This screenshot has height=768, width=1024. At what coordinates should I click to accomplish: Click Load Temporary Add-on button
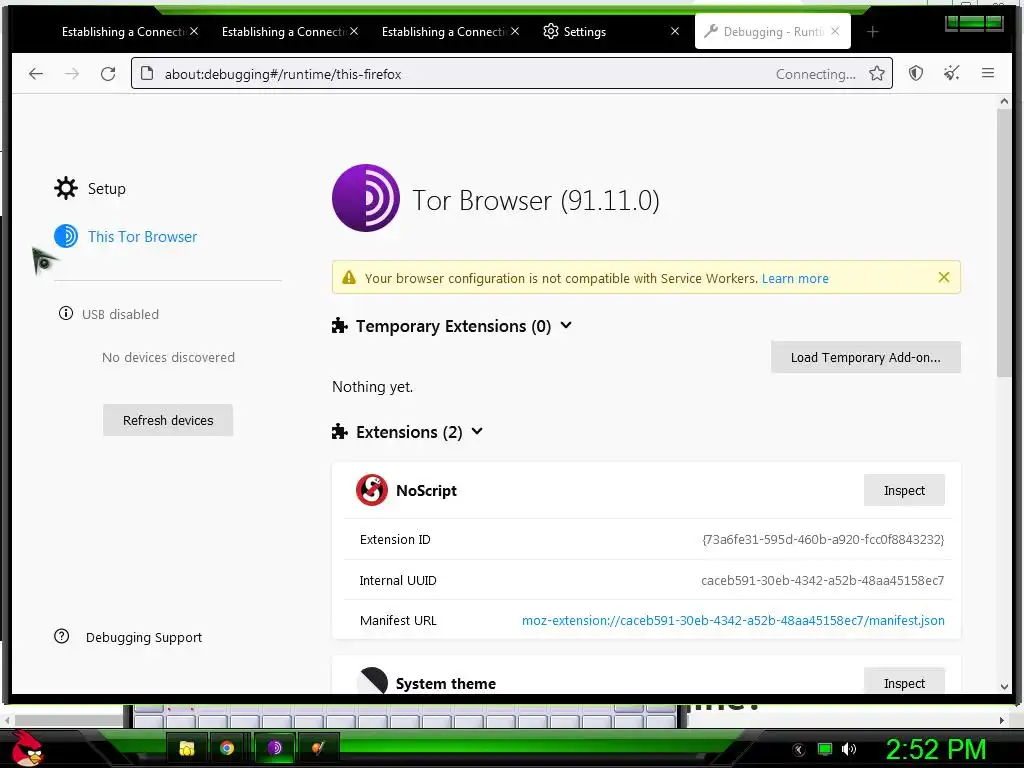pos(865,357)
